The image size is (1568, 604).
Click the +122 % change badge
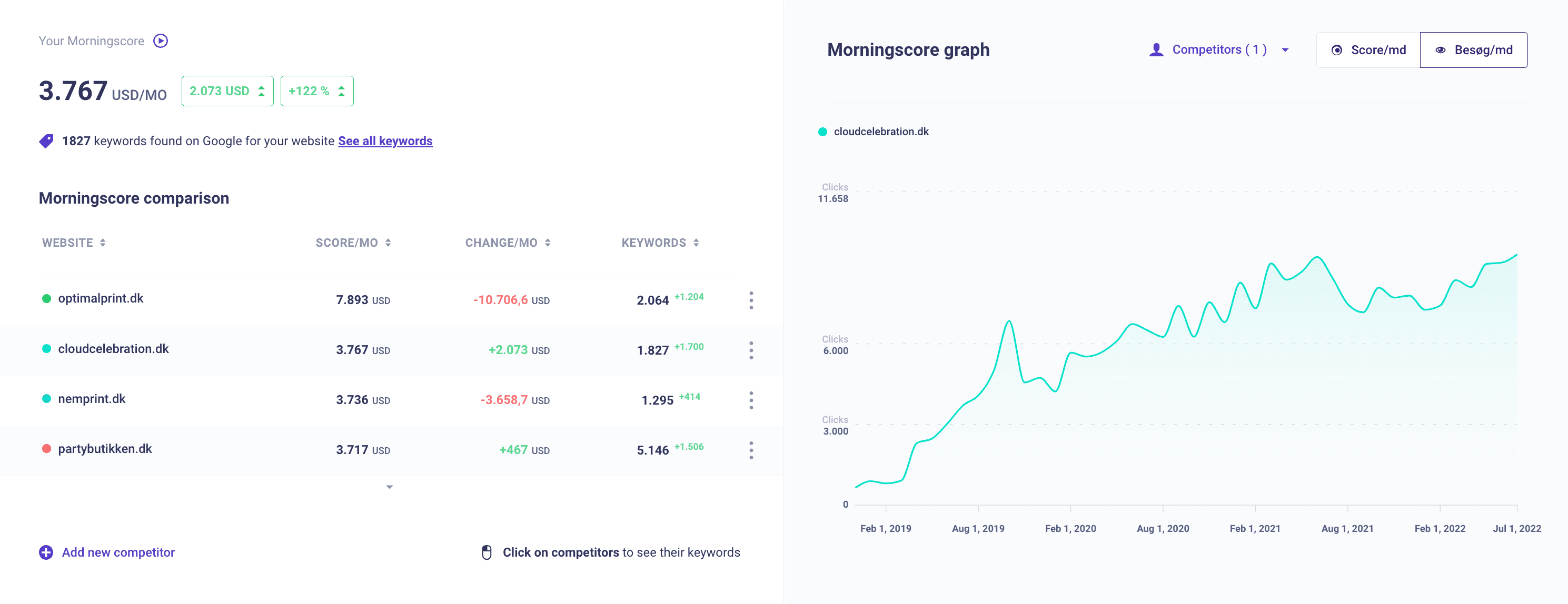(x=317, y=91)
